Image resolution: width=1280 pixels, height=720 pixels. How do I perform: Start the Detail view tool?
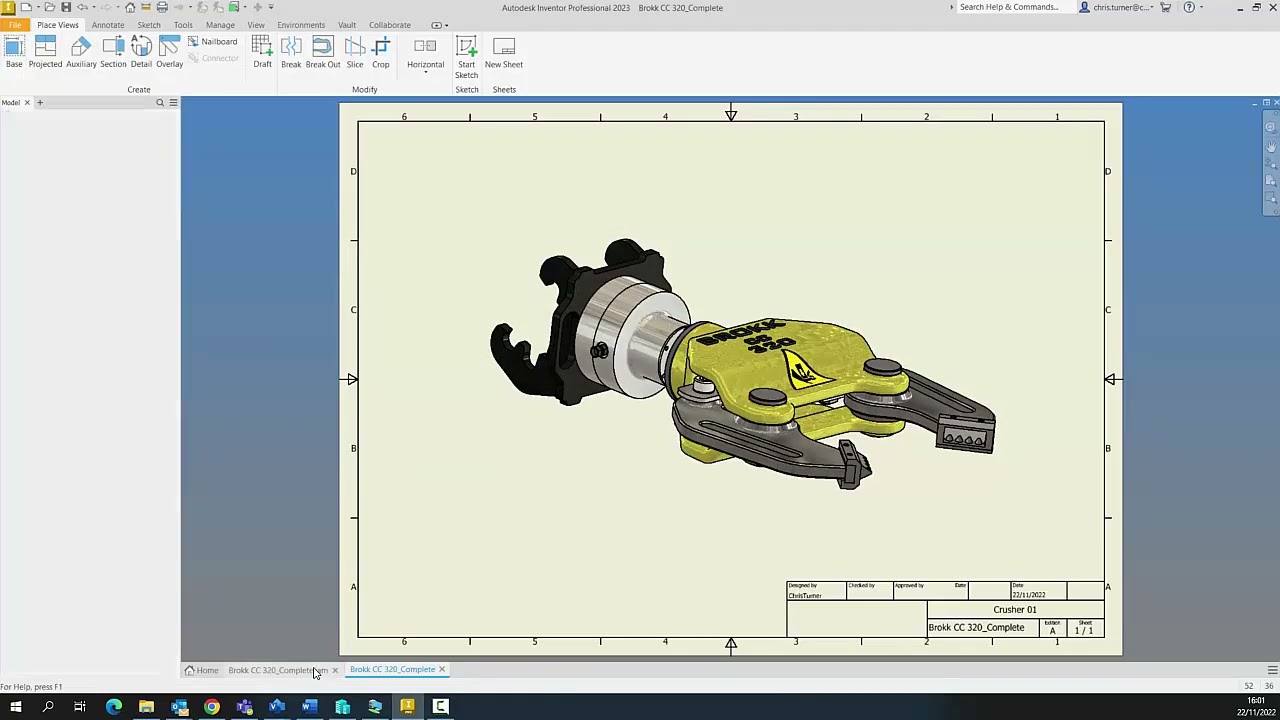point(141,53)
